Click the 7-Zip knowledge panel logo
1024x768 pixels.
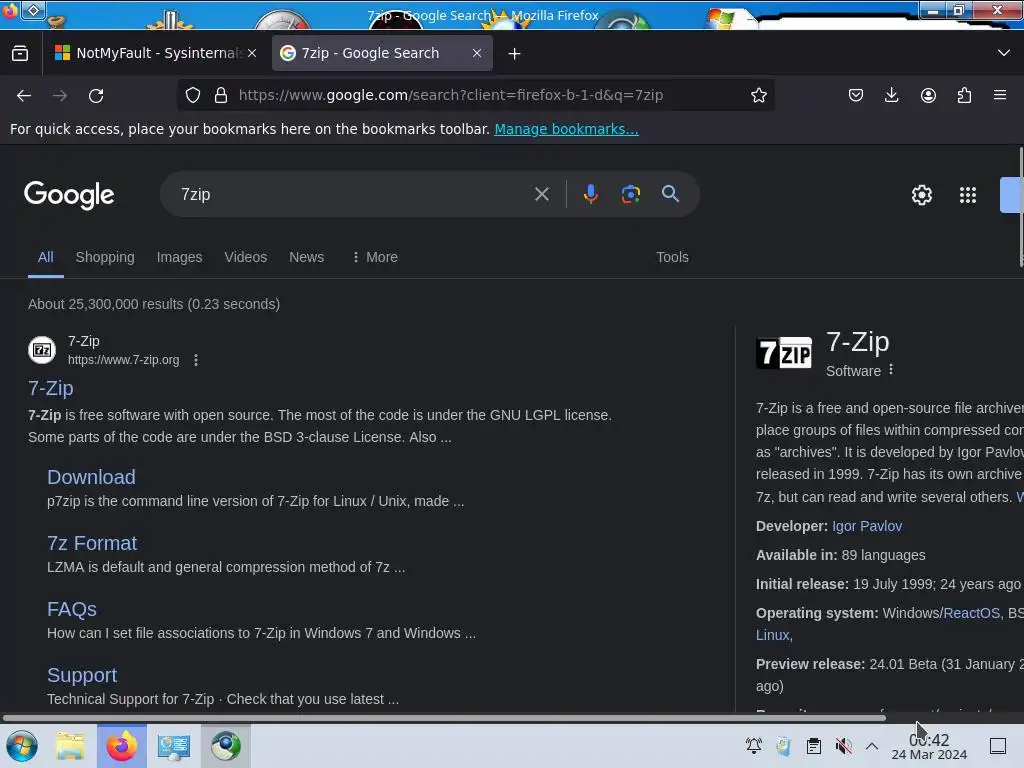click(784, 353)
